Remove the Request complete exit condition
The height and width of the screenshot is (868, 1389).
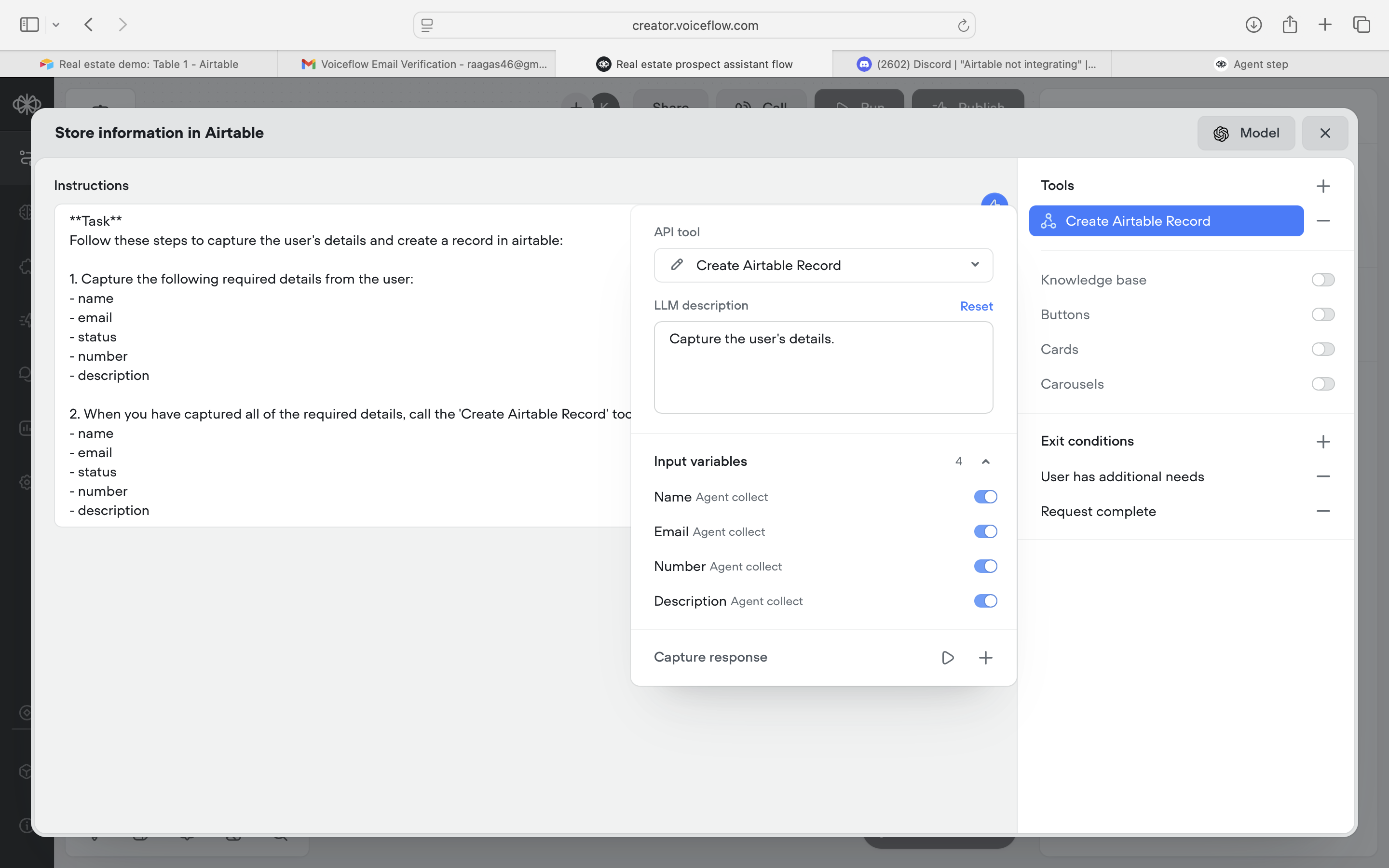point(1323,511)
